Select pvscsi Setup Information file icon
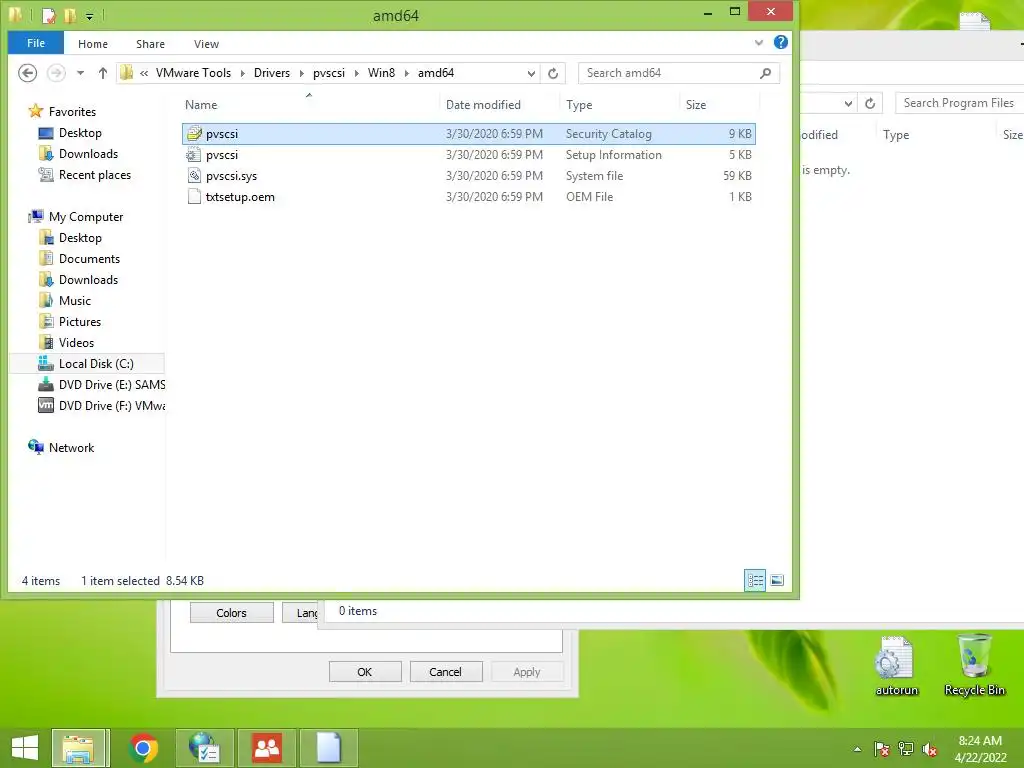Viewport: 1024px width, 768px height. tap(194, 155)
